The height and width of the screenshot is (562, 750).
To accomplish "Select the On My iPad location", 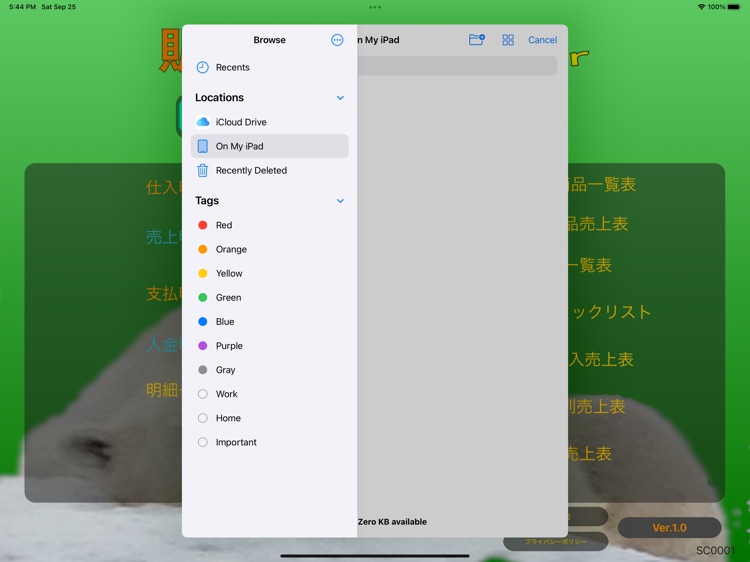I will [270, 146].
